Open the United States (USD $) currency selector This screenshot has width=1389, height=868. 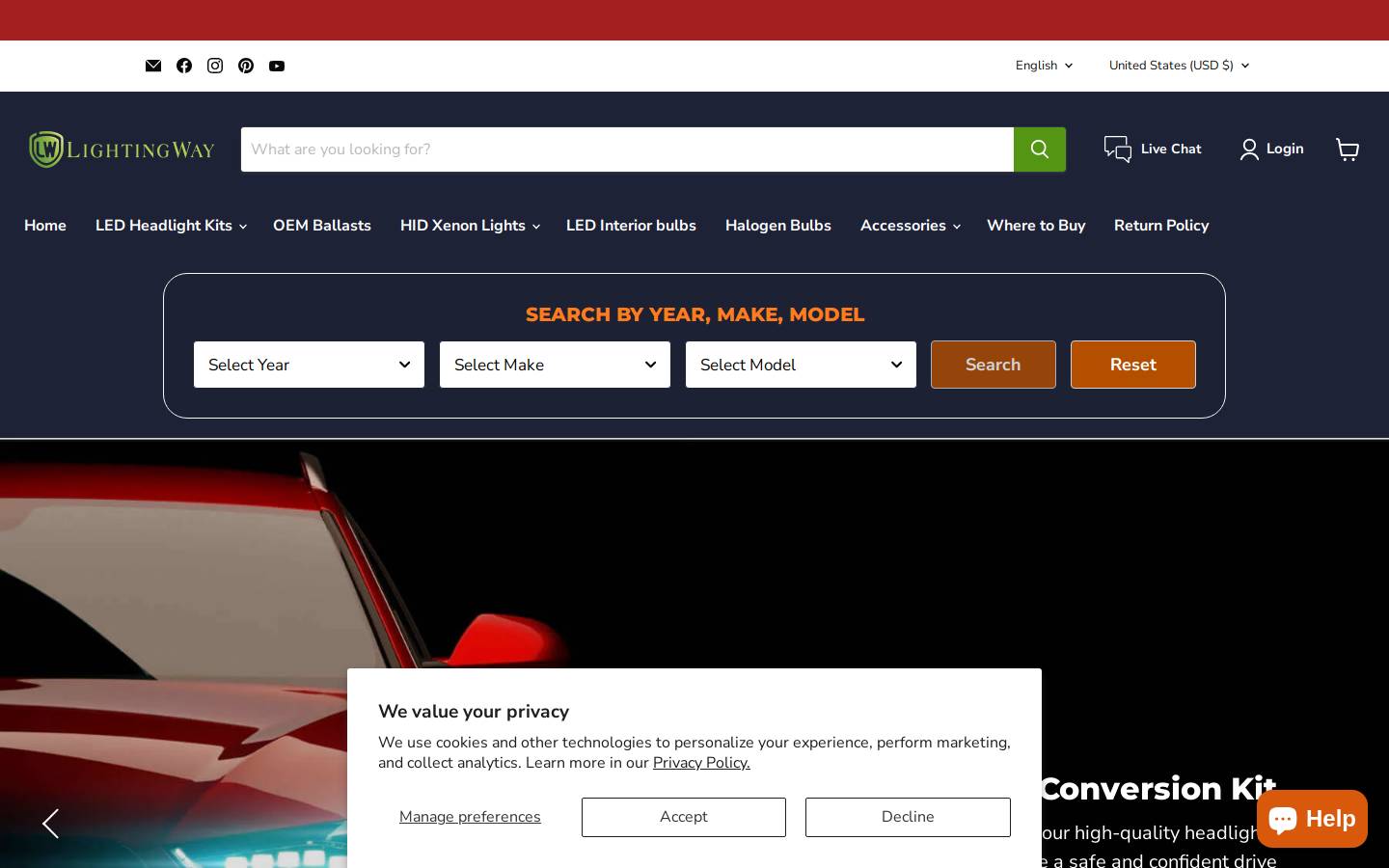pyautogui.click(x=1179, y=66)
